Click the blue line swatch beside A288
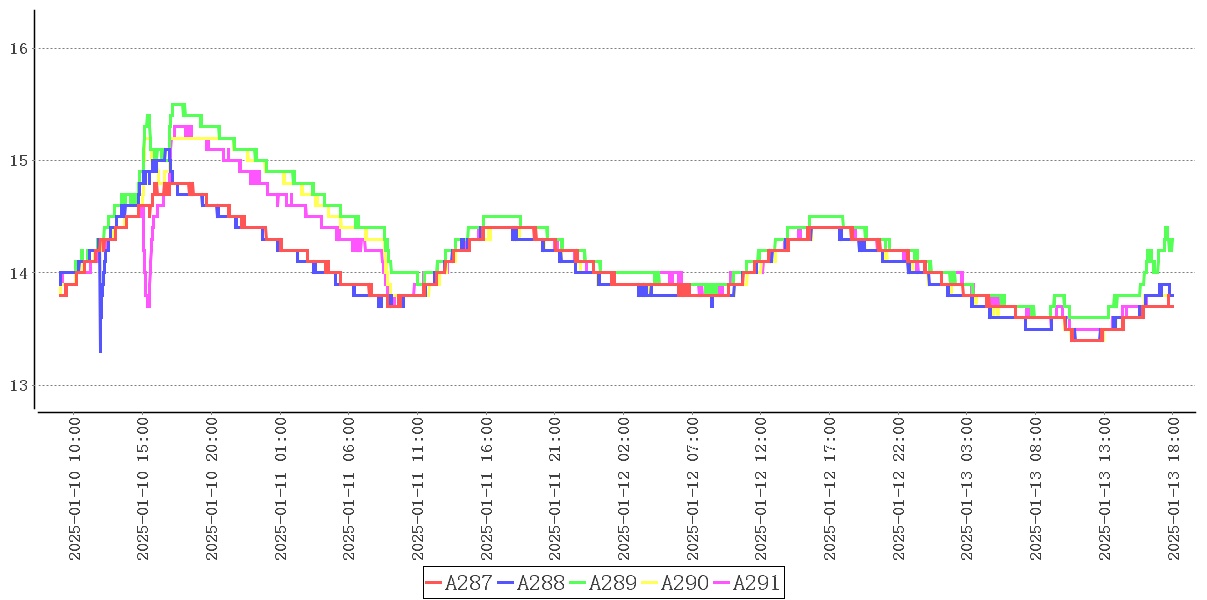The width and height of the screenshot is (1207, 600). pos(506,583)
